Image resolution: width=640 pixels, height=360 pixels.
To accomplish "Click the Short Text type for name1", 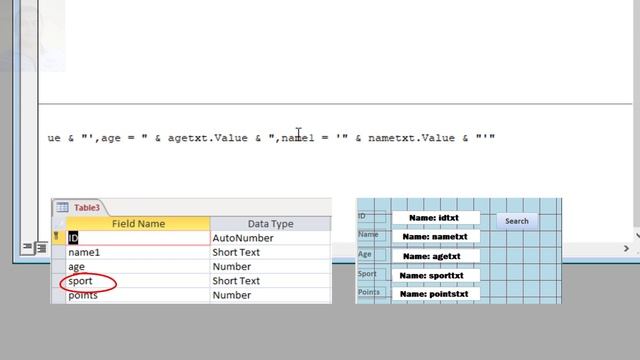I will pyautogui.click(x=270, y=252).
